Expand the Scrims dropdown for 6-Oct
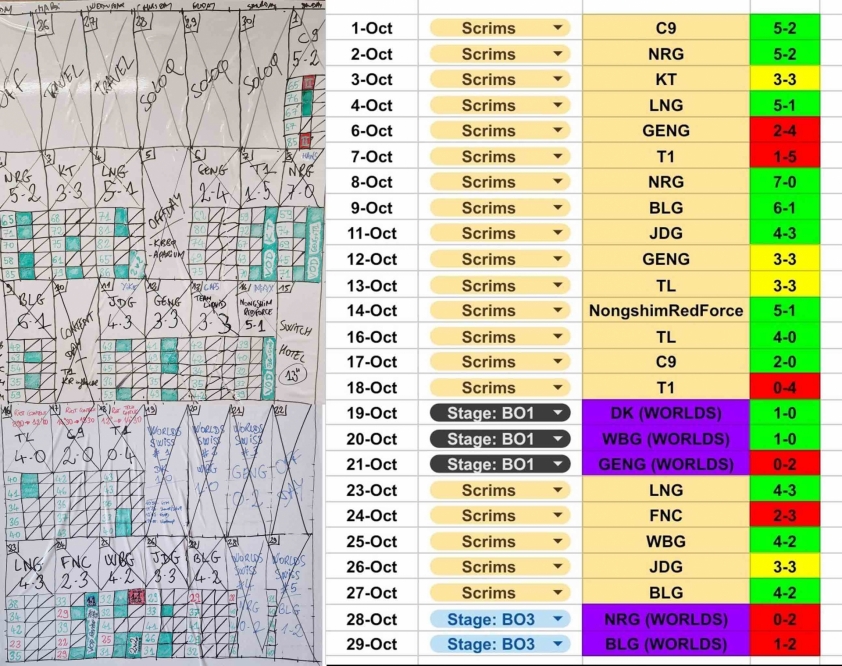Viewport: 842px width, 666px height. [x=500, y=131]
